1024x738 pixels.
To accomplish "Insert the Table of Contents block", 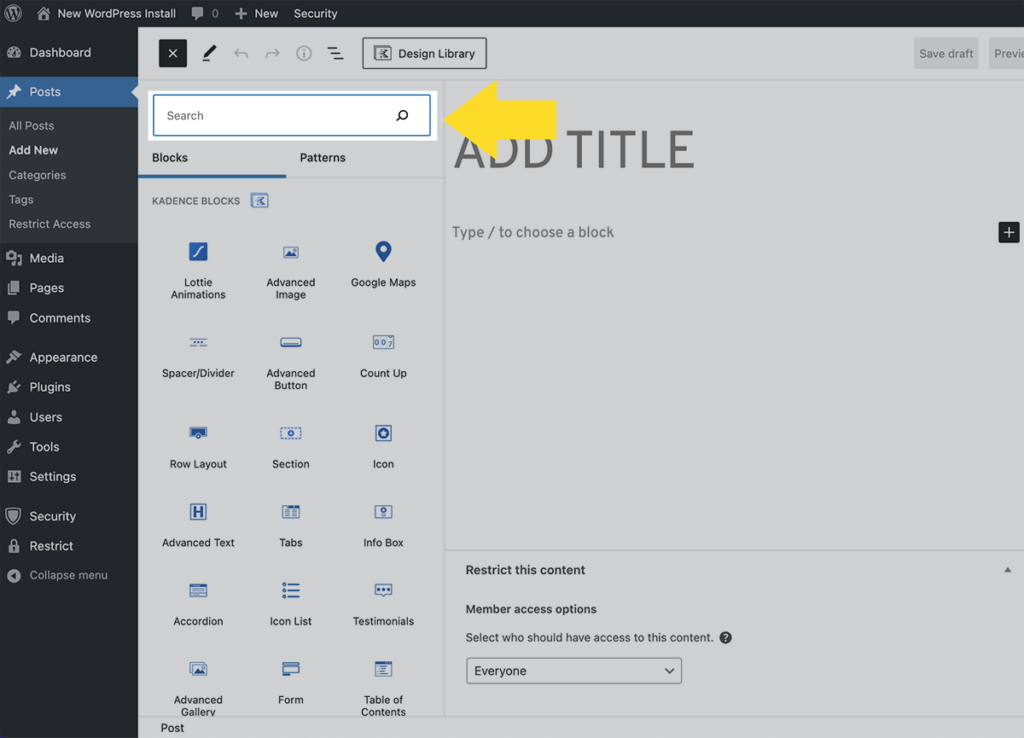I will (x=383, y=686).
